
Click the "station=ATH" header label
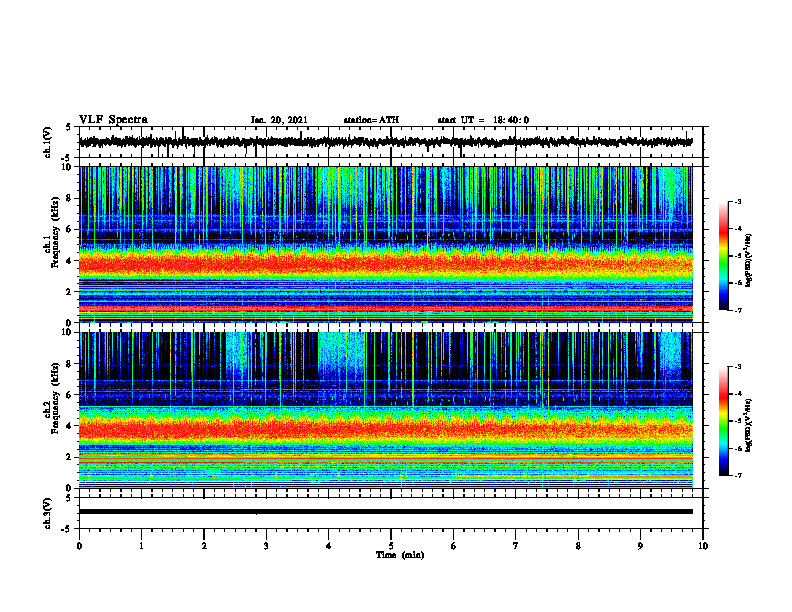click(371, 120)
